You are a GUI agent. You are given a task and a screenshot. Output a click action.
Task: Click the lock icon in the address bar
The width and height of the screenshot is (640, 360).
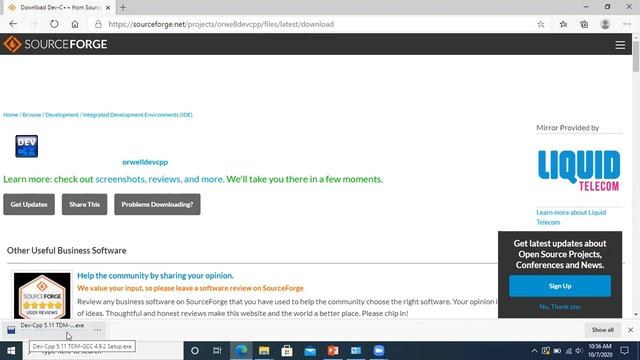click(98, 24)
